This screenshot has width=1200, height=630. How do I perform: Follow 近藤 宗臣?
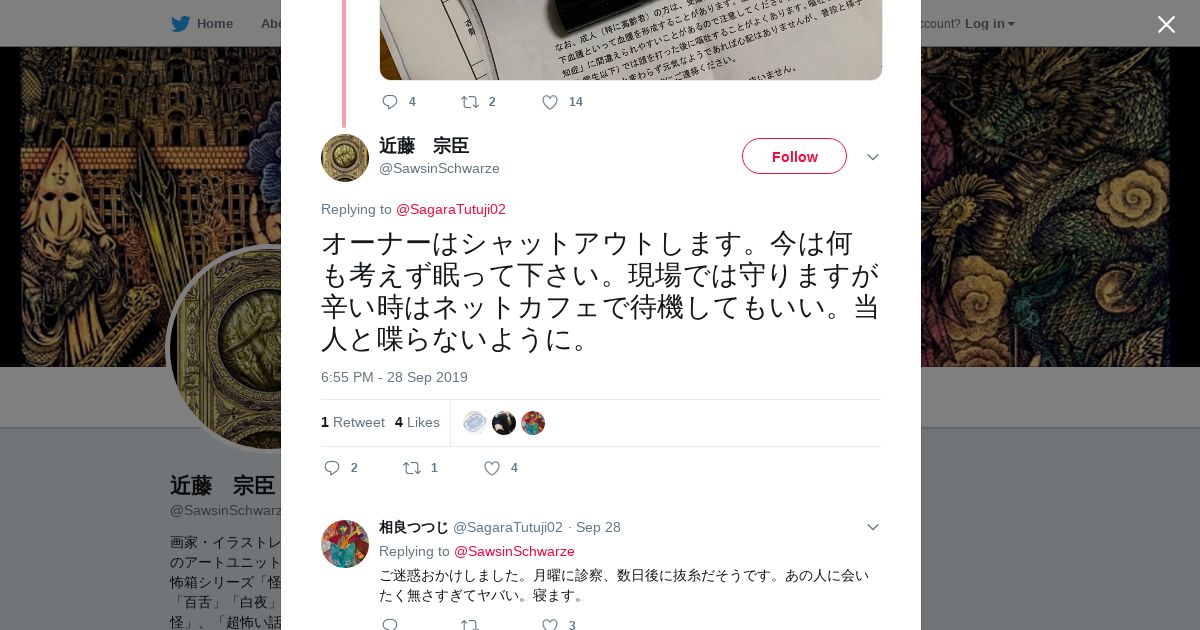(x=794, y=156)
